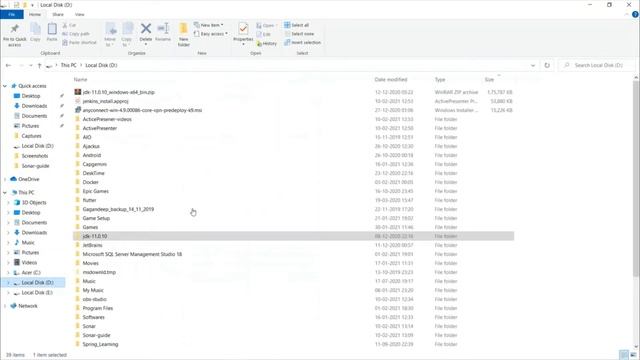Open Recent locations dropdown arrow
Screen dimensions: 640x360
pos(31,65)
